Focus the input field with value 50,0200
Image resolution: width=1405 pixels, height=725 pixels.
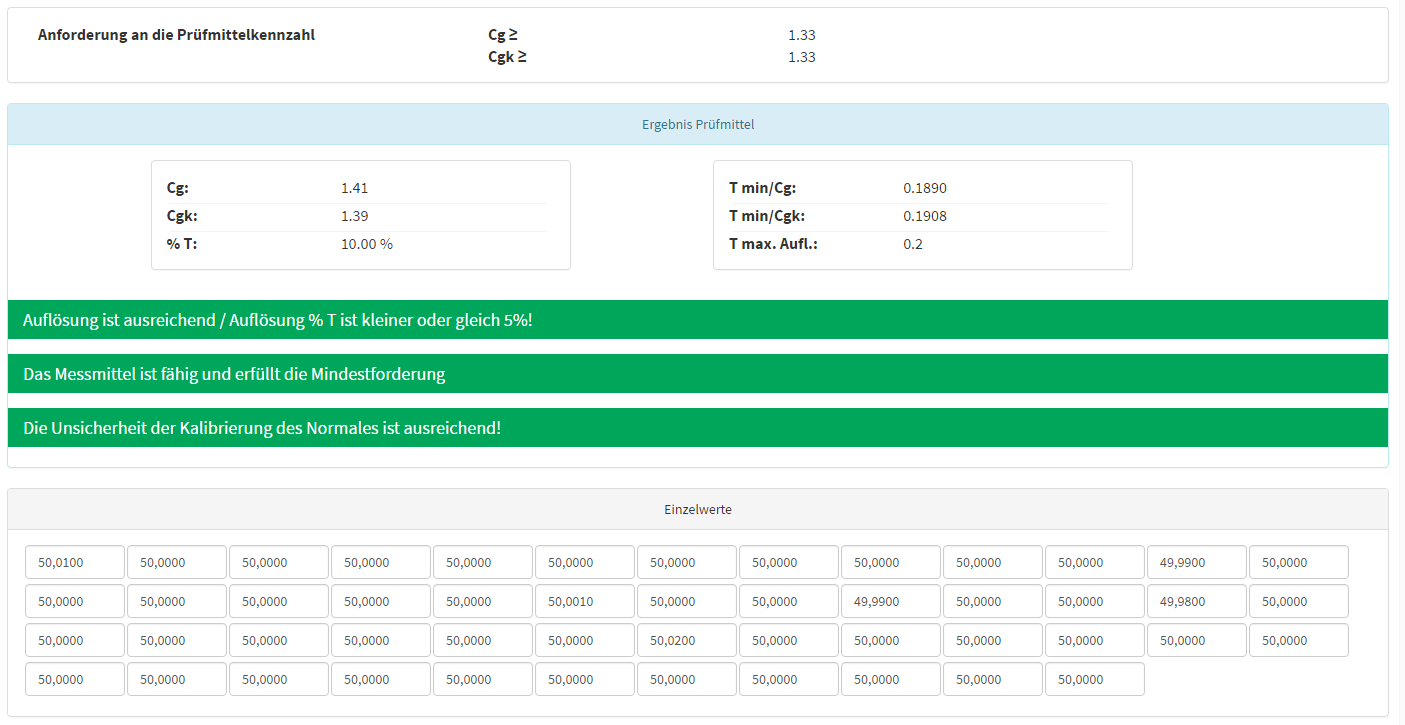coord(687,640)
